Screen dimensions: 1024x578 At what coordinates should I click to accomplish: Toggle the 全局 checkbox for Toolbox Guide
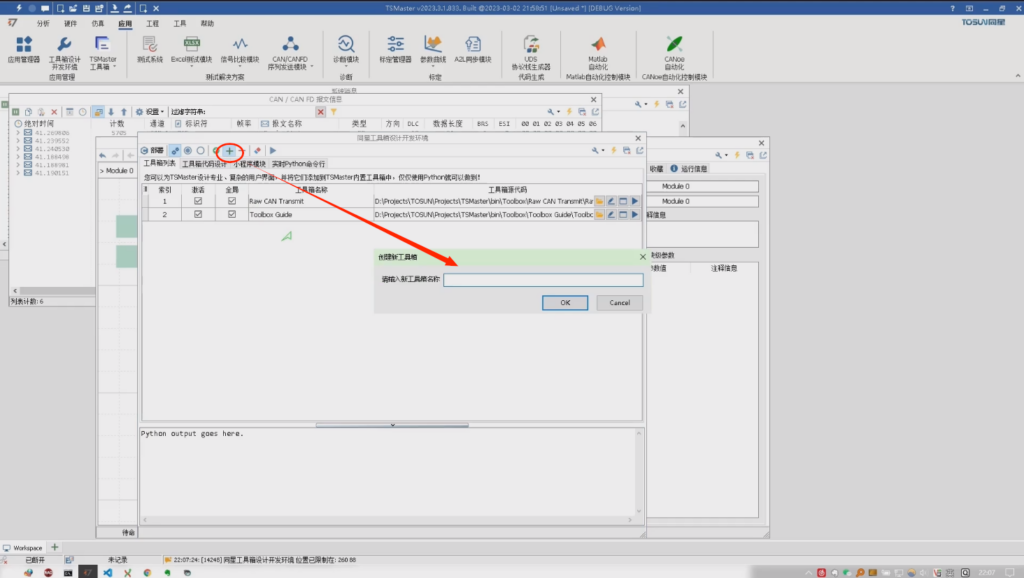point(233,214)
